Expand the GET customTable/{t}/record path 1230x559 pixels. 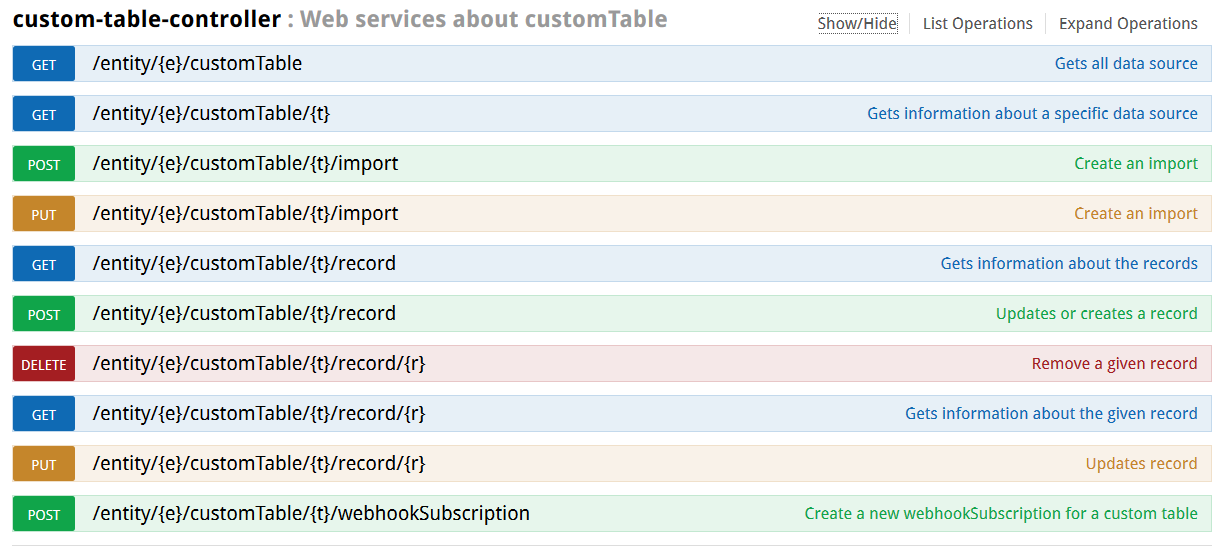coord(244,264)
